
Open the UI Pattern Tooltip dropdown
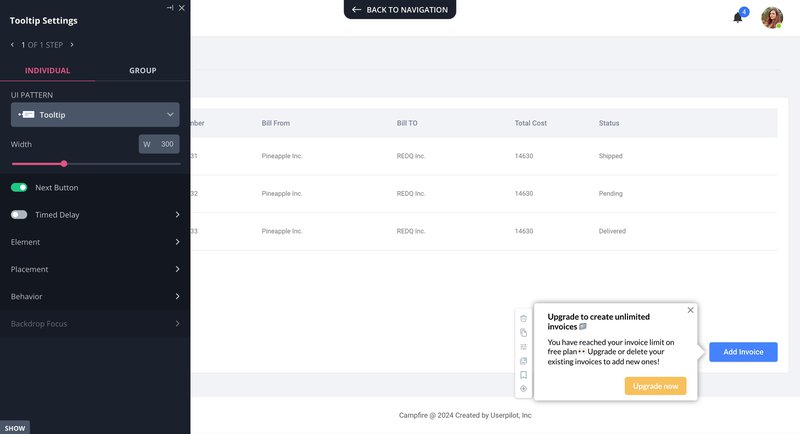[x=95, y=115]
